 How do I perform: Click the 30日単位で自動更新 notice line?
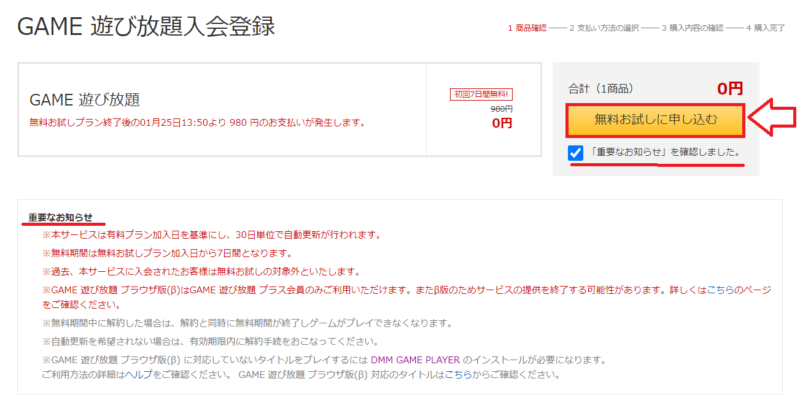[212, 235]
